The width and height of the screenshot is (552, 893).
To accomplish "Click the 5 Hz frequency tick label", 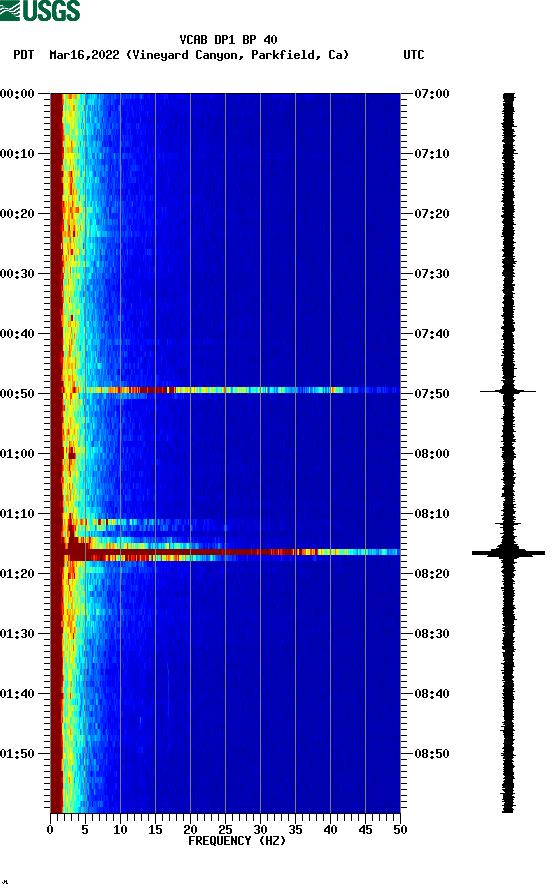I will tap(85, 830).
